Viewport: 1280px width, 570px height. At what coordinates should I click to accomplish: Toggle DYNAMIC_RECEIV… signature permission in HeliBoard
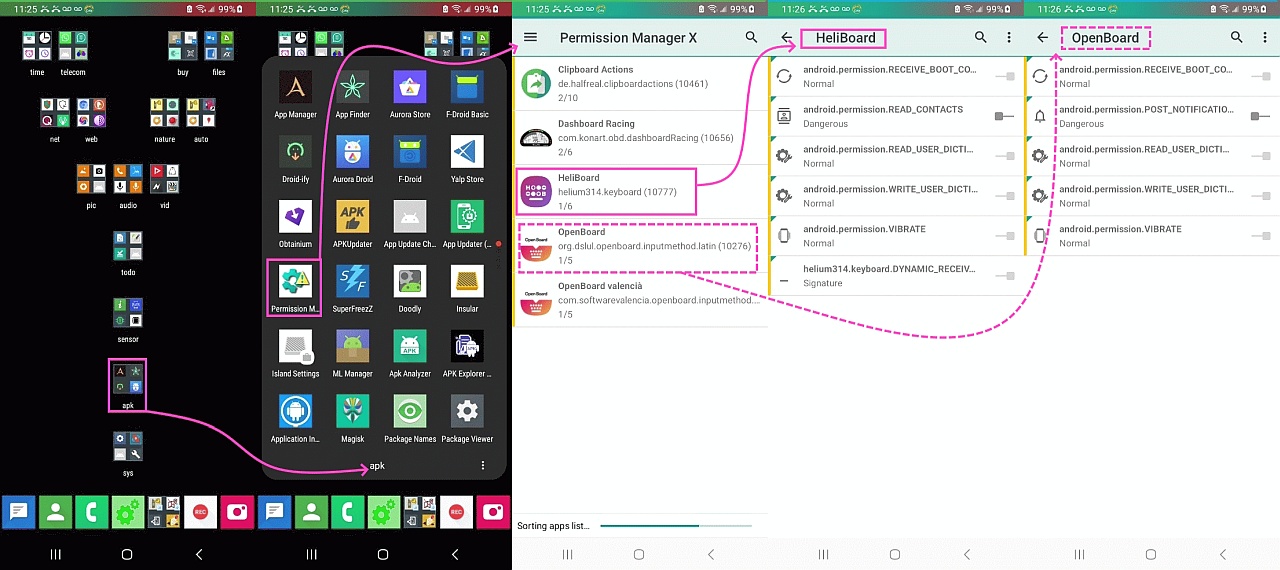coord(1005,276)
